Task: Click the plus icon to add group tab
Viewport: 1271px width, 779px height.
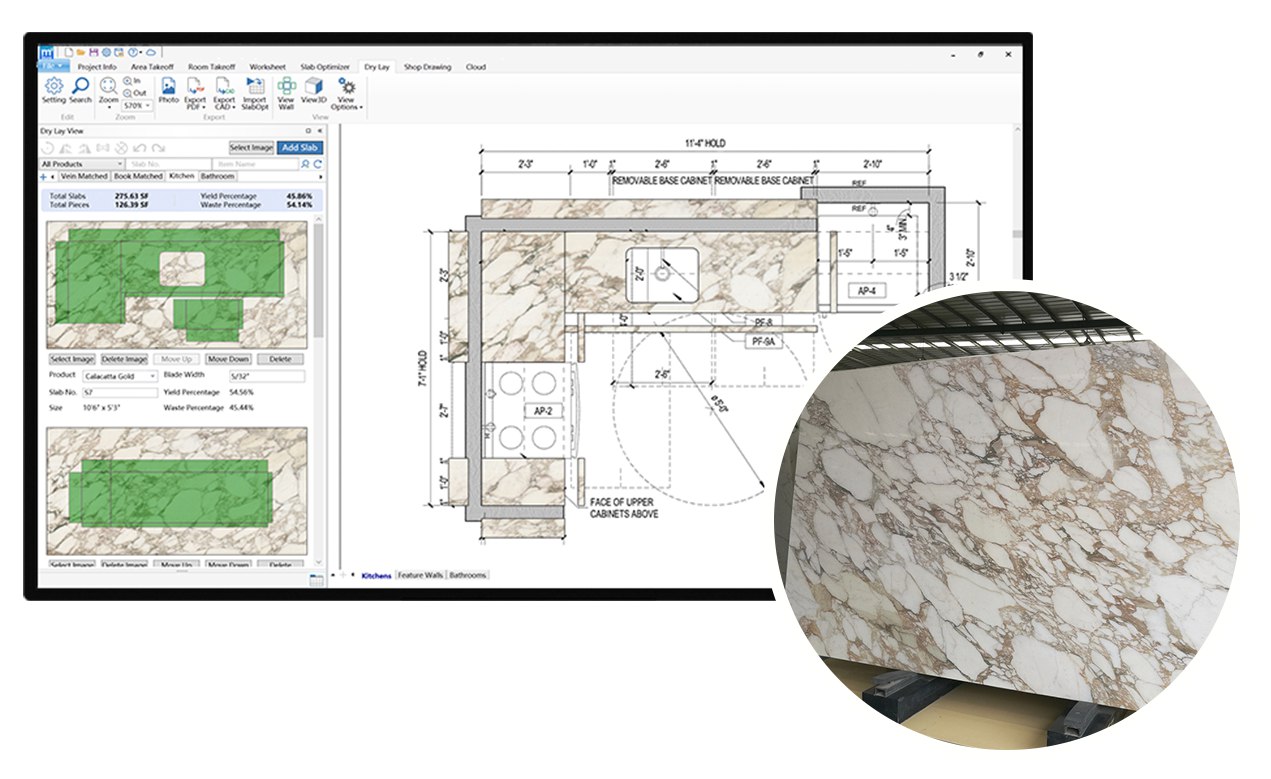Action: pyautogui.click(x=42, y=176)
